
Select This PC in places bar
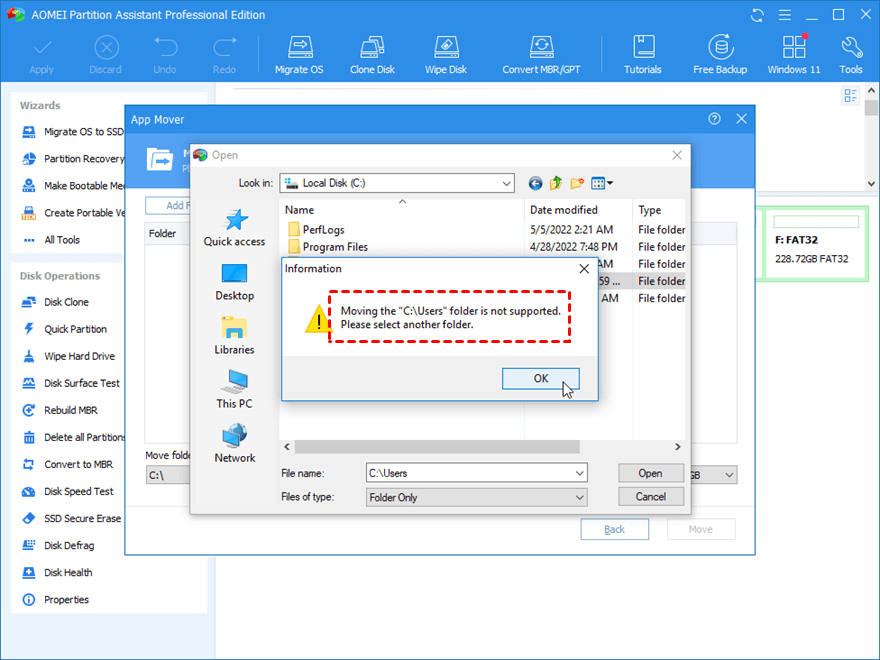pyautogui.click(x=235, y=389)
